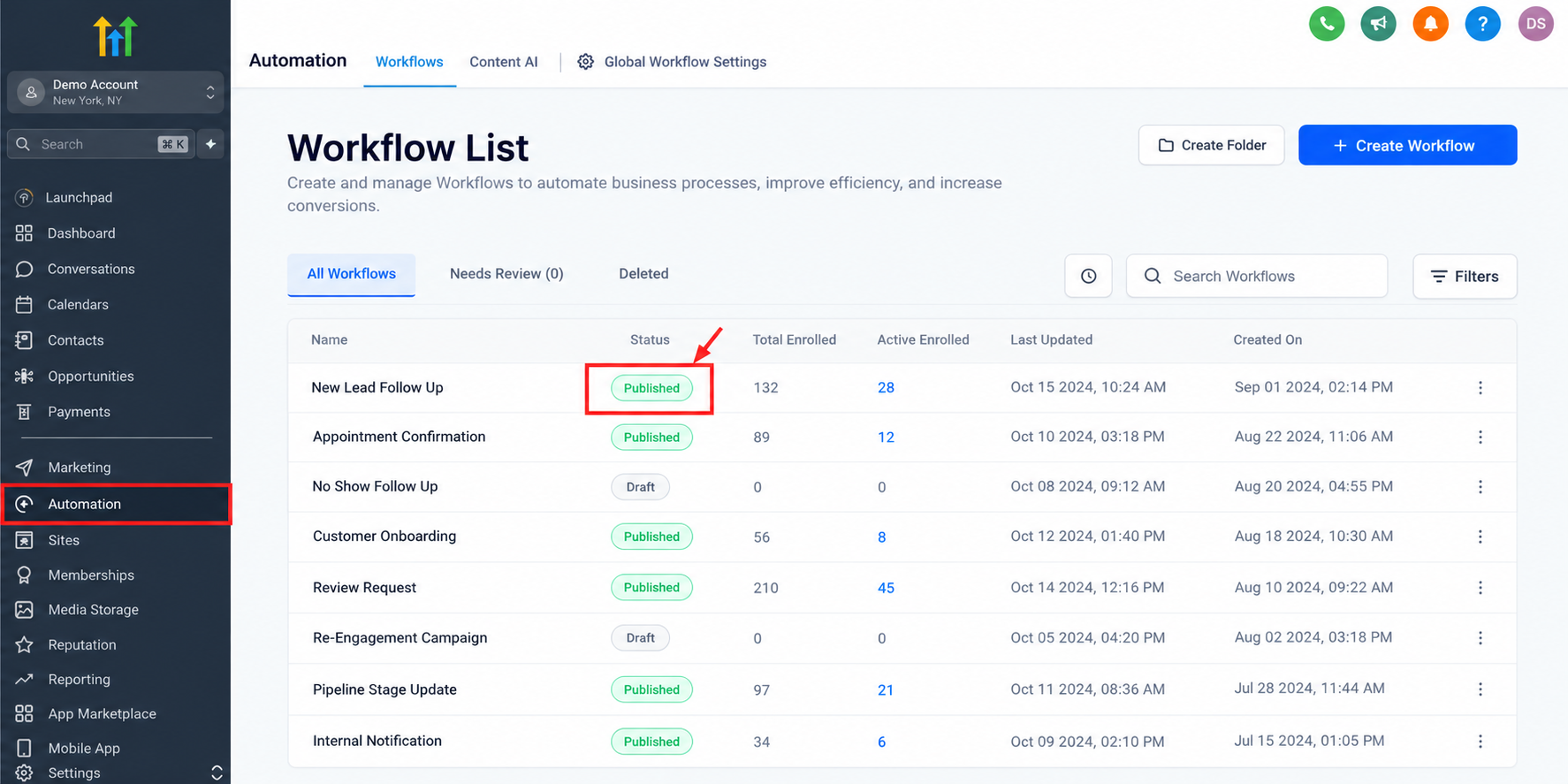
Task: Open options menu for Pipeline Stage Update
Action: (1480, 689)
